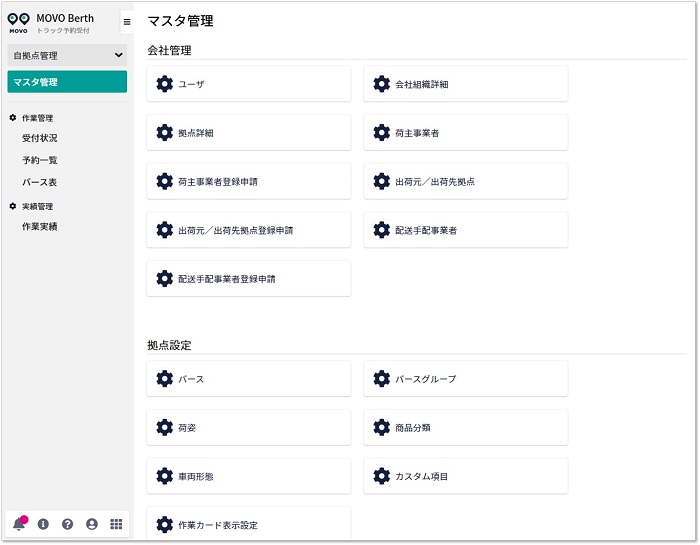Select 作業管理 section header
The image size is (700, 545).
coord(38,118)
